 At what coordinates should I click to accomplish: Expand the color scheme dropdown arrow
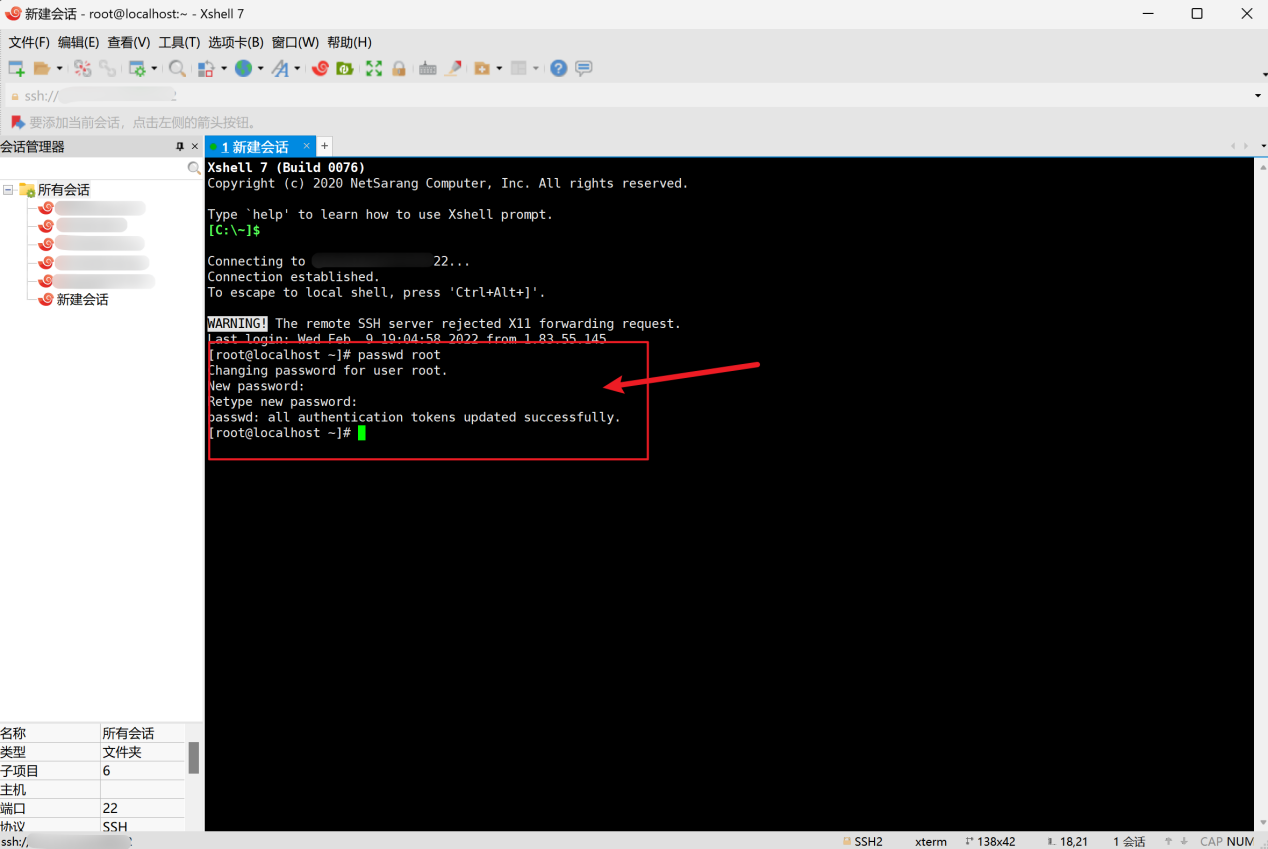224,68
